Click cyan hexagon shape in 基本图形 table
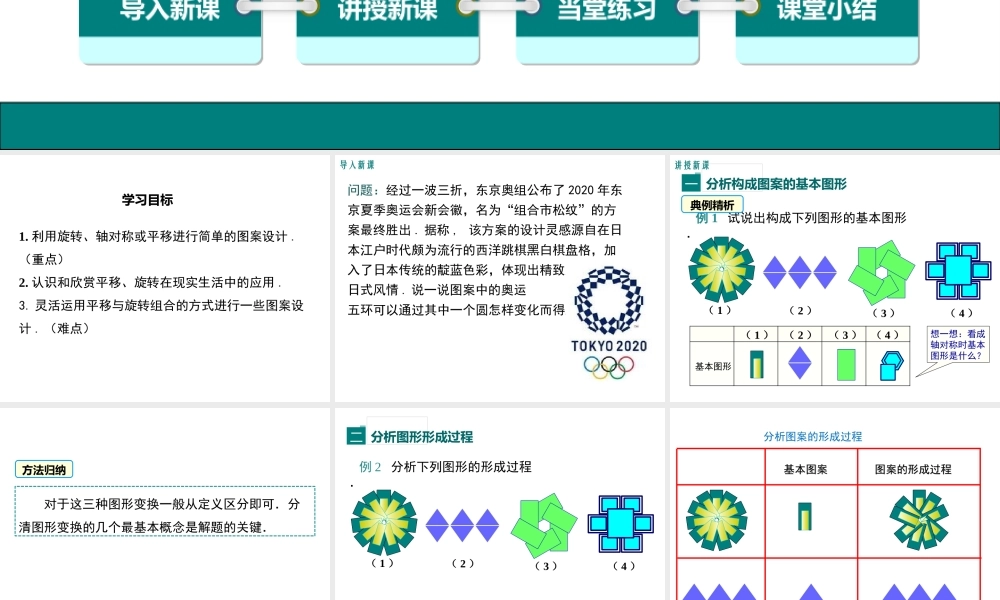This screenshot has height=600, width=1000. tap(892, 365)
